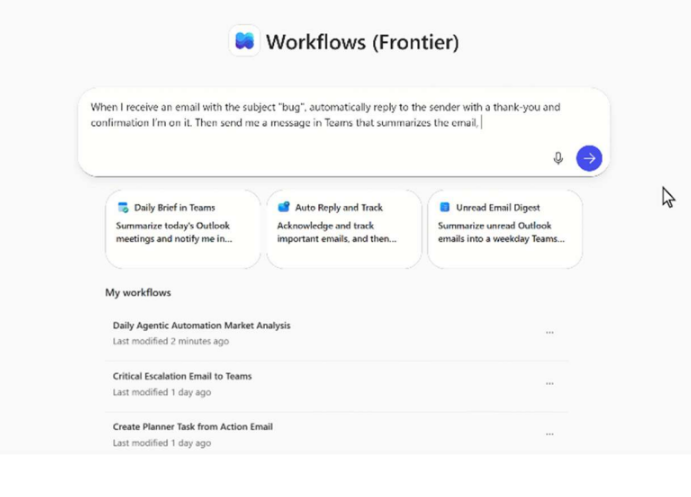Click the My workflows section heading
Image resolution: width=691 pixels, height=497 pixels.
138,293
